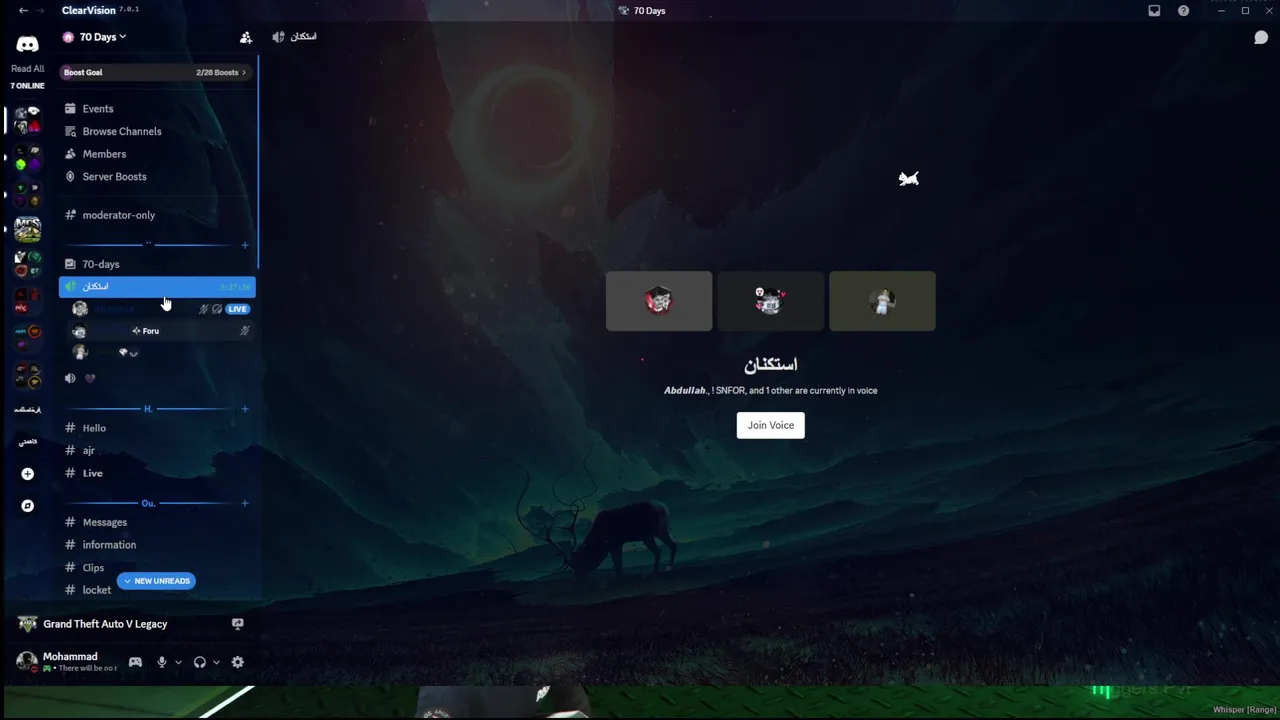
Task: Select the middle voice participant tile
Action: click(770, 301)
